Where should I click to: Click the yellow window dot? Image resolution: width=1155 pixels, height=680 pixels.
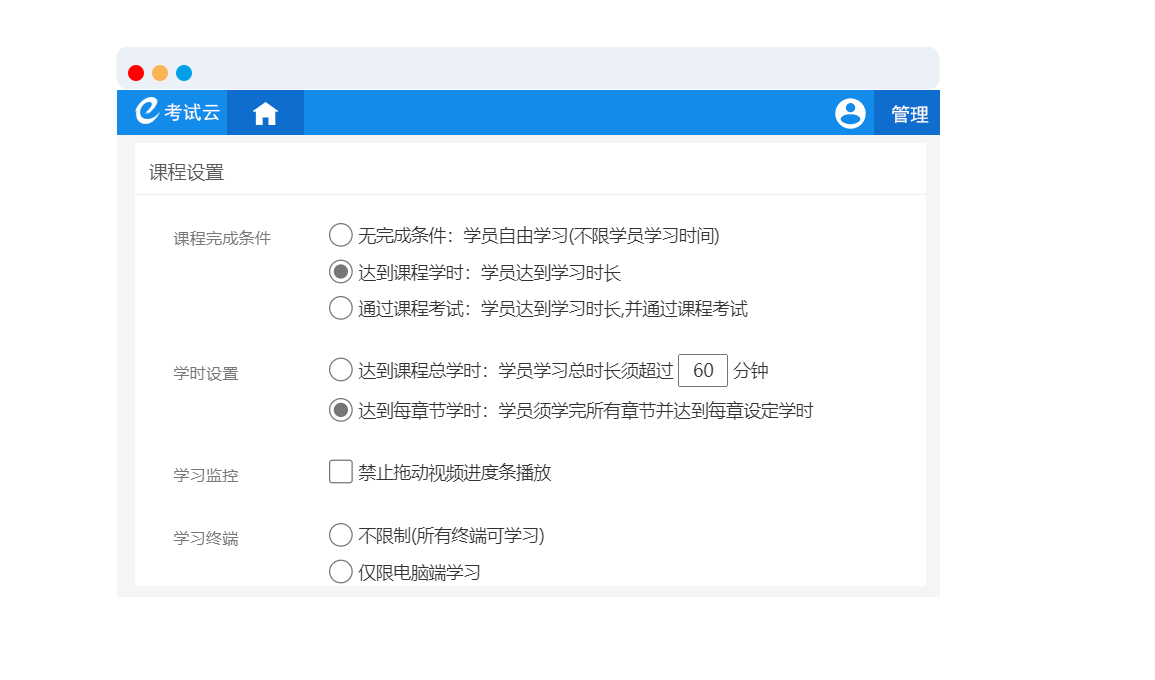[160, 73]
